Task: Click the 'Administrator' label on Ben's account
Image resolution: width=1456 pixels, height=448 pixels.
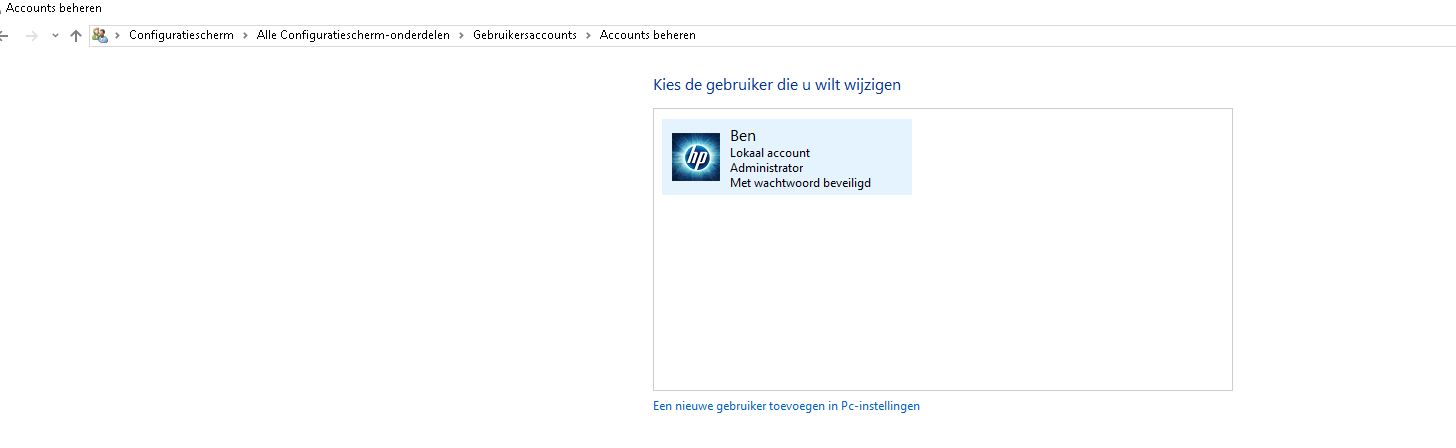Action: click(766, 168)
